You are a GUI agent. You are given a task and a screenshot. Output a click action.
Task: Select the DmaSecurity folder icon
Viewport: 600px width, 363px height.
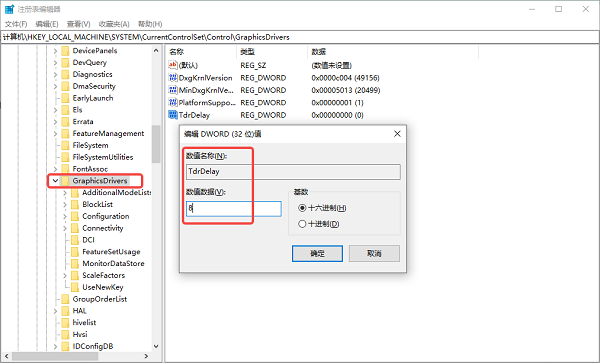pos(65,86)
